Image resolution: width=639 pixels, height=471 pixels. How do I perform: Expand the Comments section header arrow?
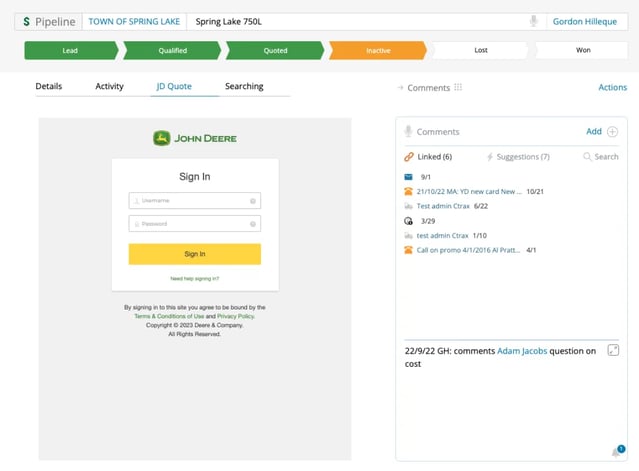(x=400, y=88)
